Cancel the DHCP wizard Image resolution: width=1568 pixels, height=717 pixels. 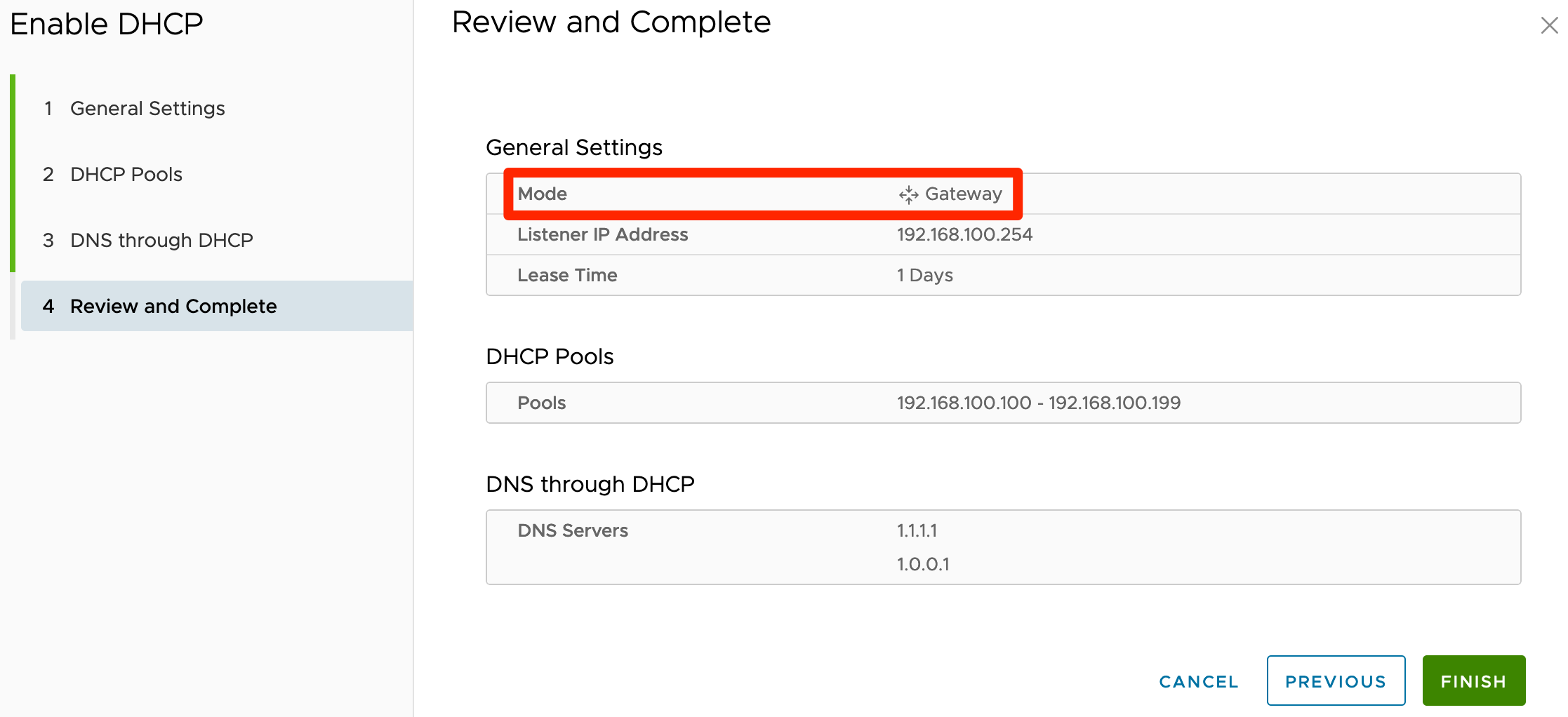(x=1198, y=681)
